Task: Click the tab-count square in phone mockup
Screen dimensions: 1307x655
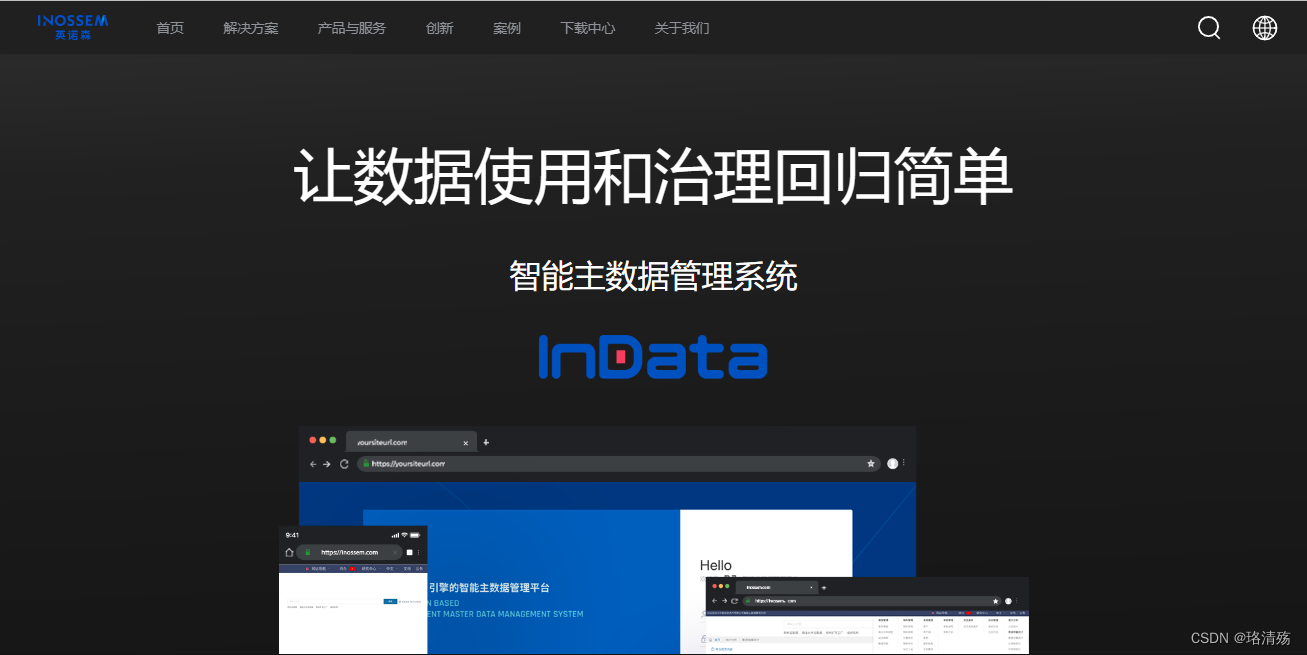Action: (409, 552)
